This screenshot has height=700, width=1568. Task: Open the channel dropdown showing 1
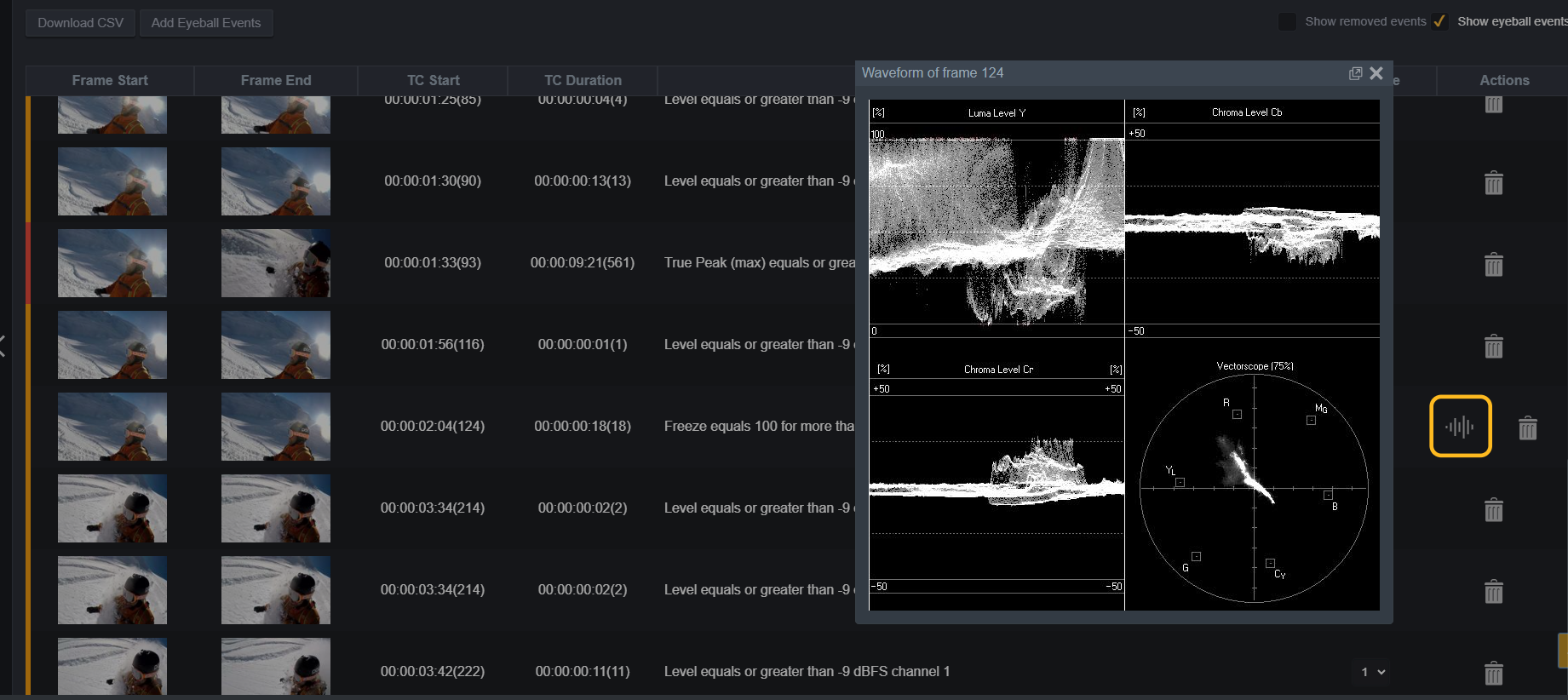(1373, 672)
